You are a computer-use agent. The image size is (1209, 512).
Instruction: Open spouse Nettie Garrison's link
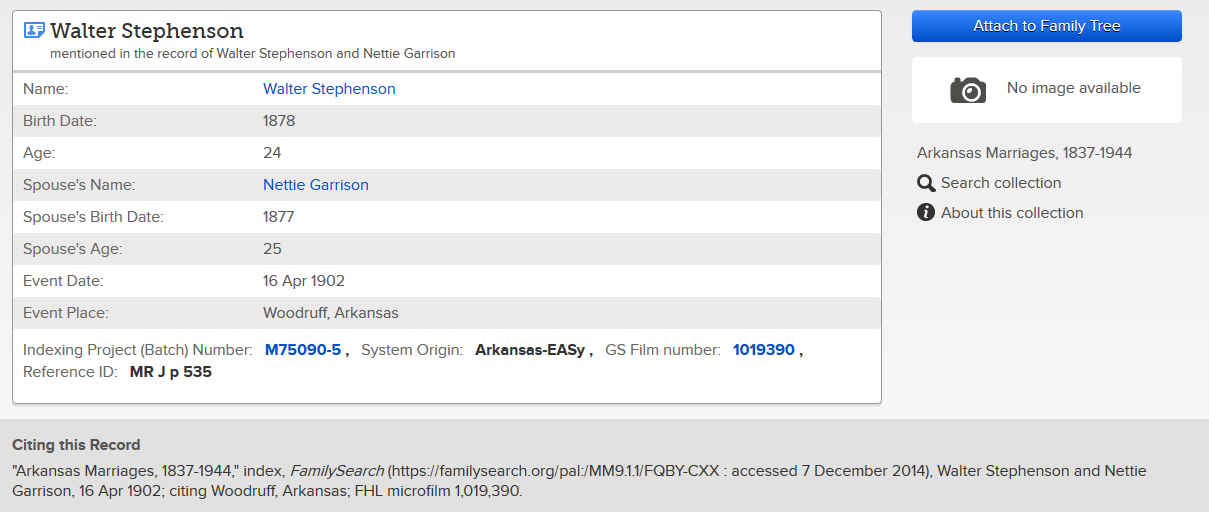(x=316, y=185)
